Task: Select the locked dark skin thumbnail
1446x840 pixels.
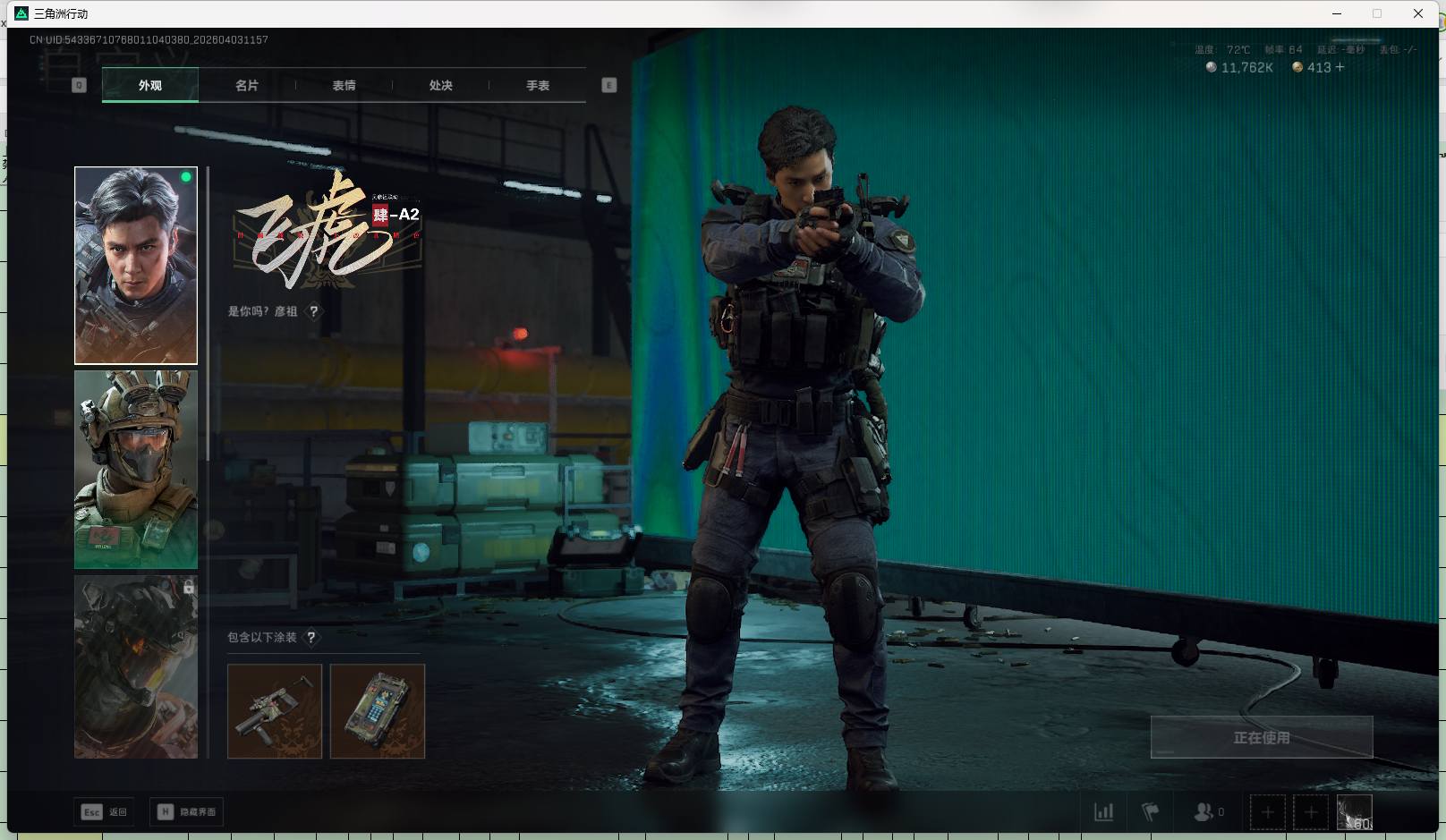Action: [136, 666]
